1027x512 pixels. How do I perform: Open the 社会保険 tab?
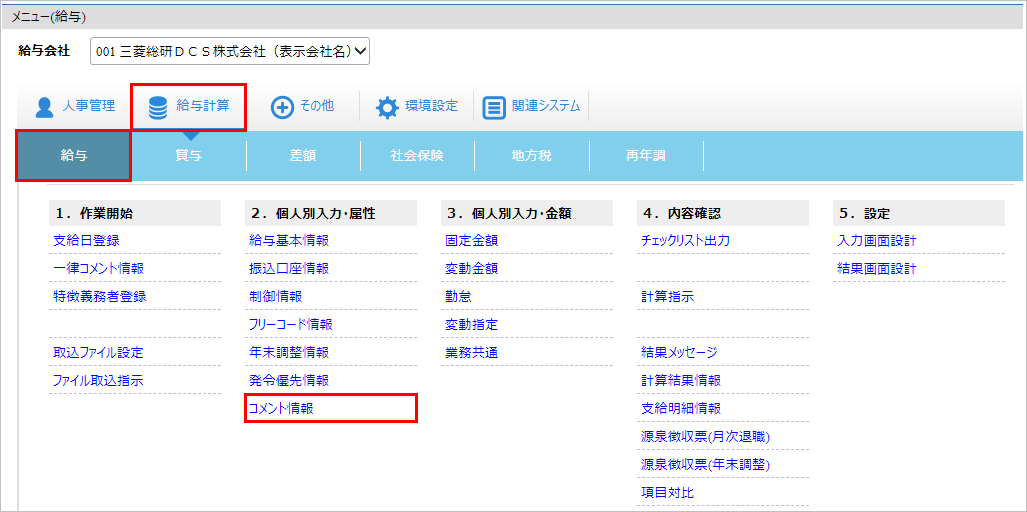coord(417,156)
